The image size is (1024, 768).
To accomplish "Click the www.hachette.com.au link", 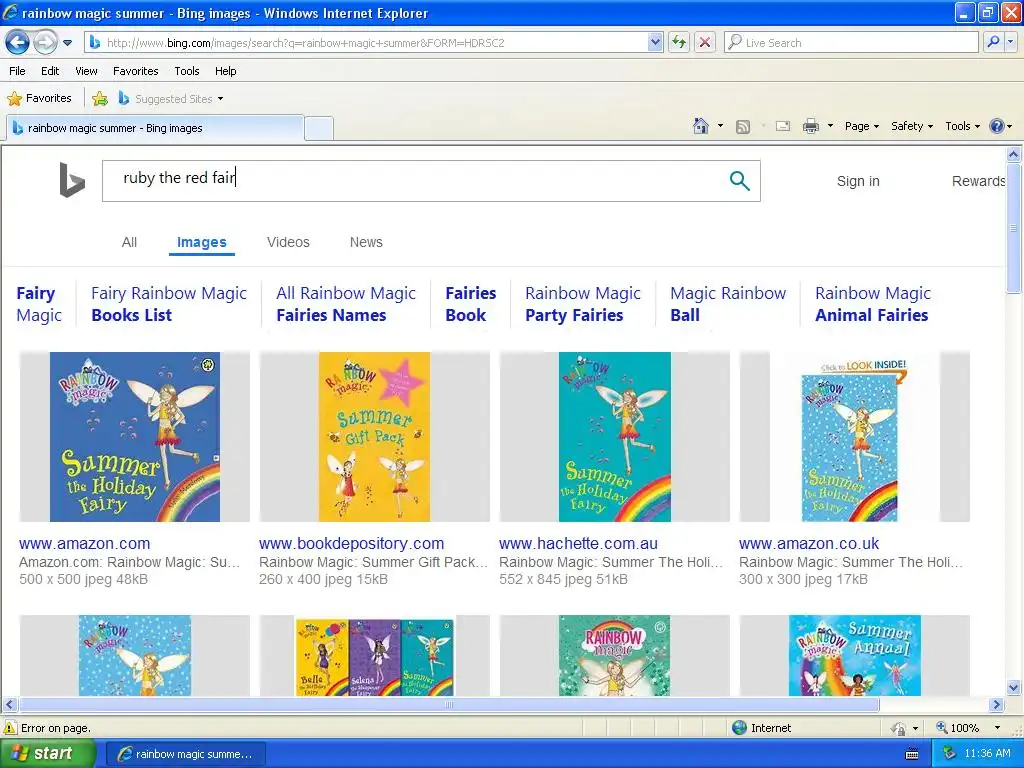I will point(578,543).
